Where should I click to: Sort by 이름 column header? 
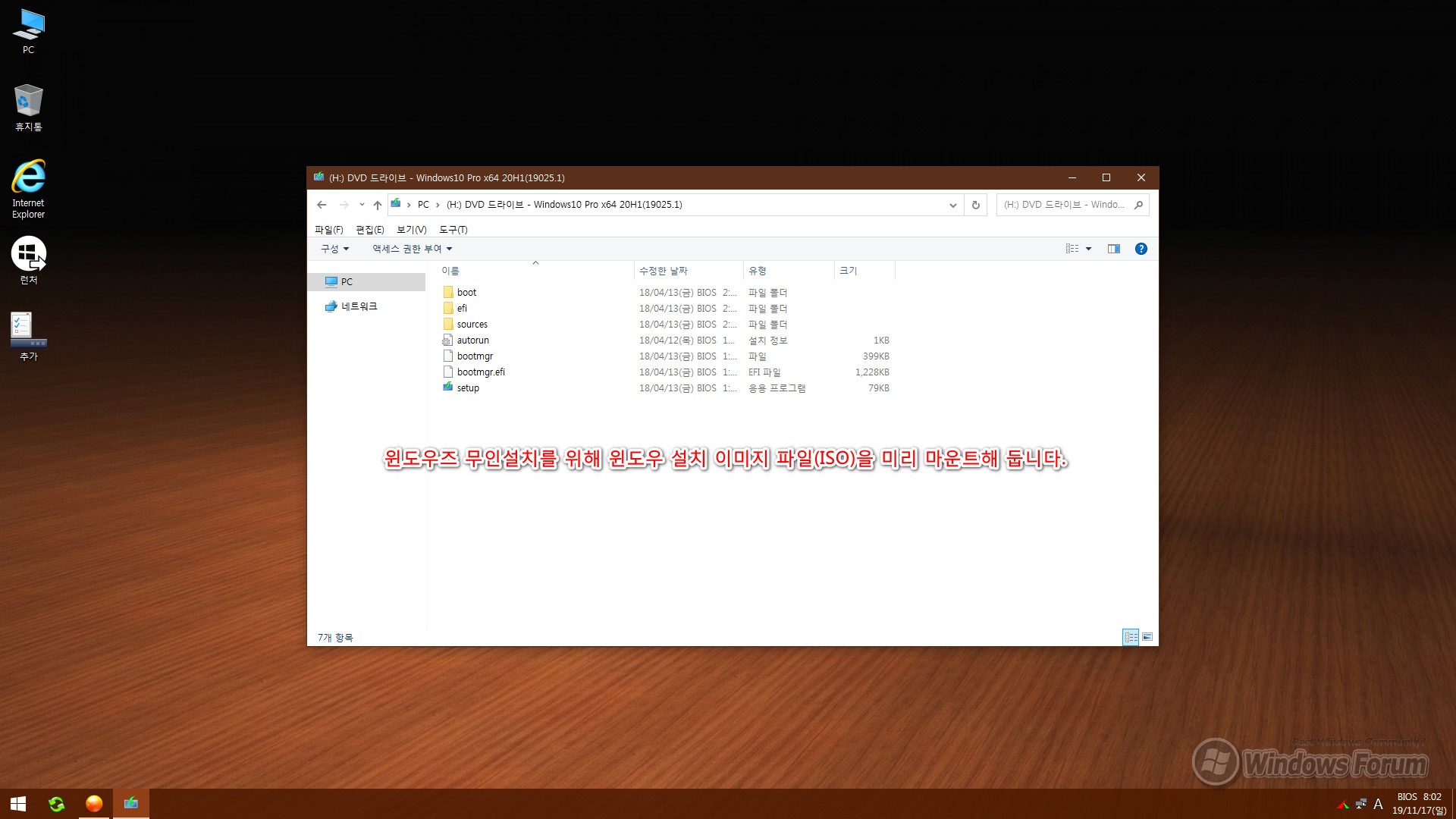pos(535,271)
